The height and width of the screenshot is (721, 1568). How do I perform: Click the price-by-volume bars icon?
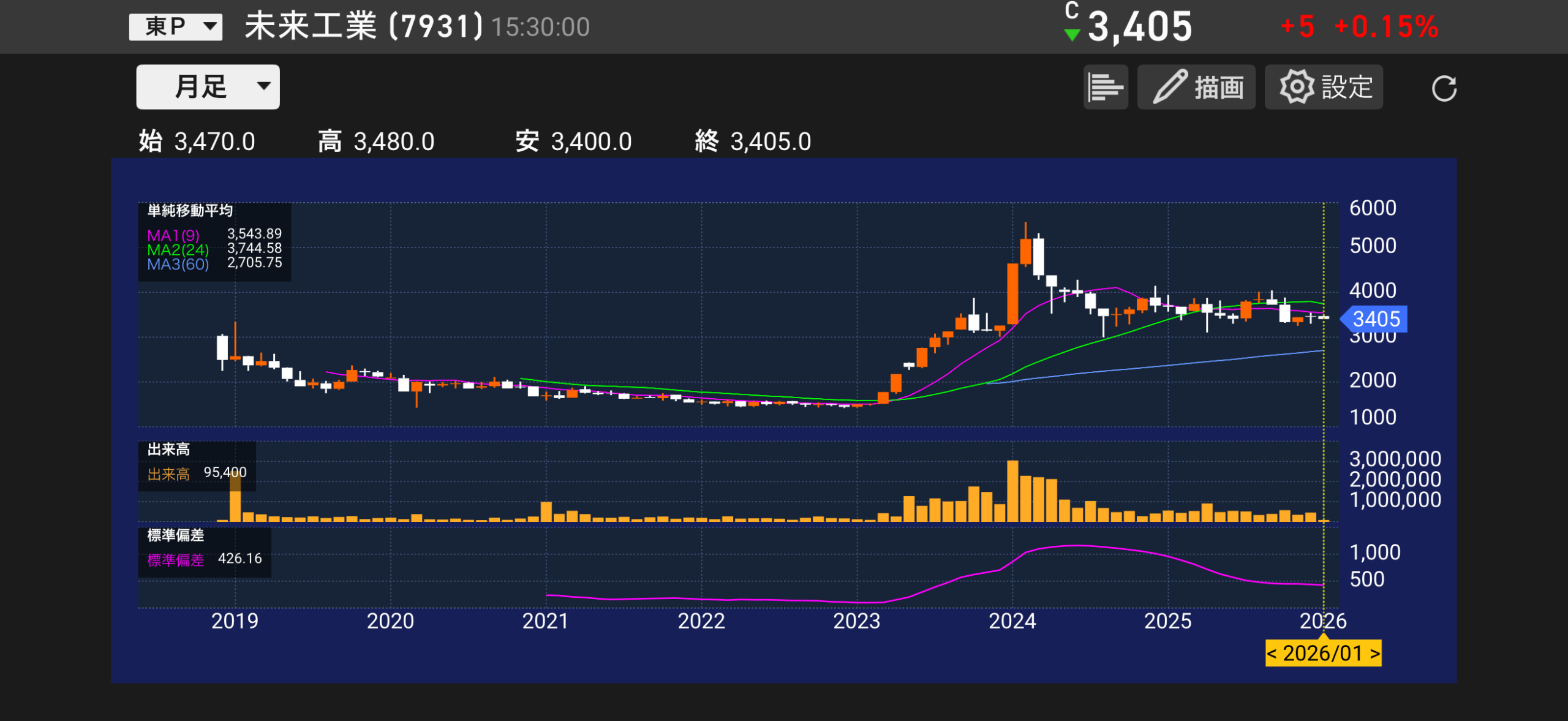1105,88
